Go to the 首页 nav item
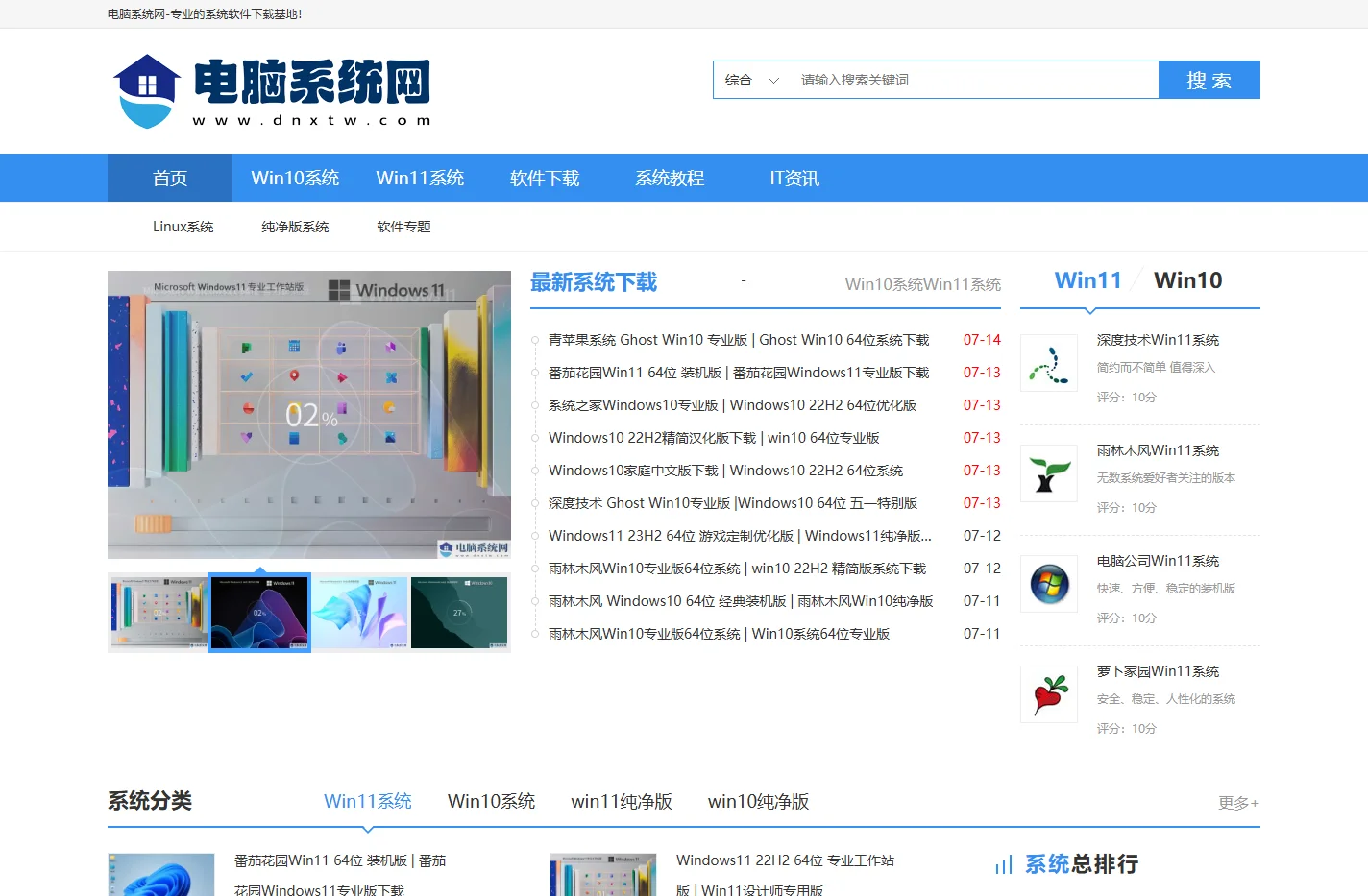This screenshot has width=1368, height=896. [170, 178]
